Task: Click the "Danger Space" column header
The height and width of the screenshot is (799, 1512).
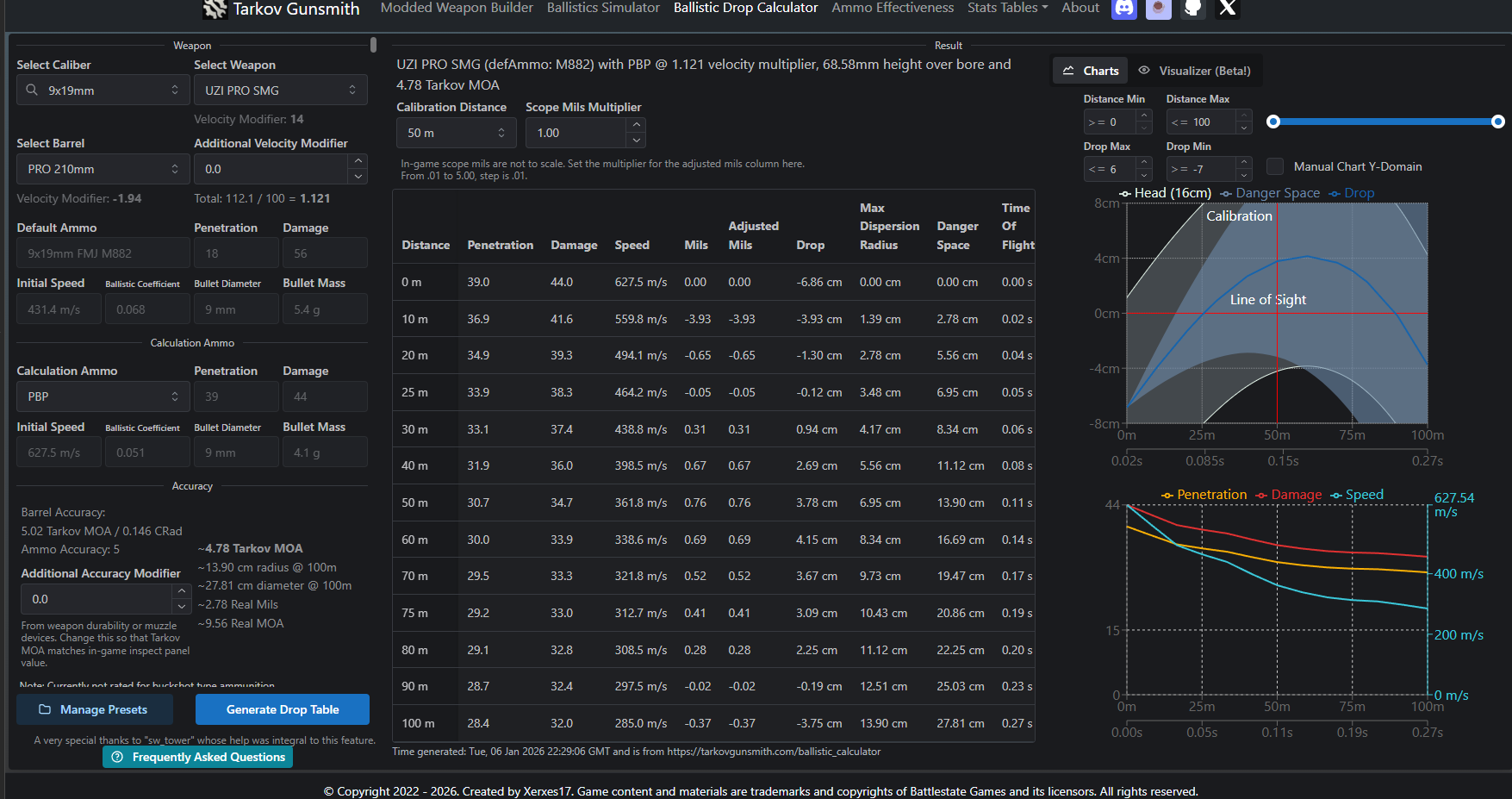Action: 957,235
